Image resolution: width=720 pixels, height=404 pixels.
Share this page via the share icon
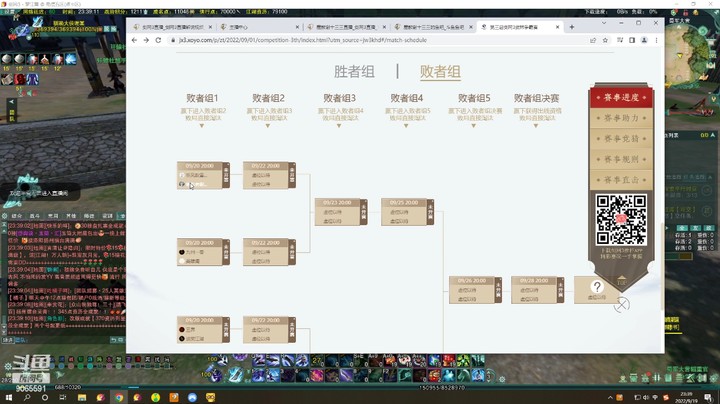pyautogui.click(x=593, y=40)
